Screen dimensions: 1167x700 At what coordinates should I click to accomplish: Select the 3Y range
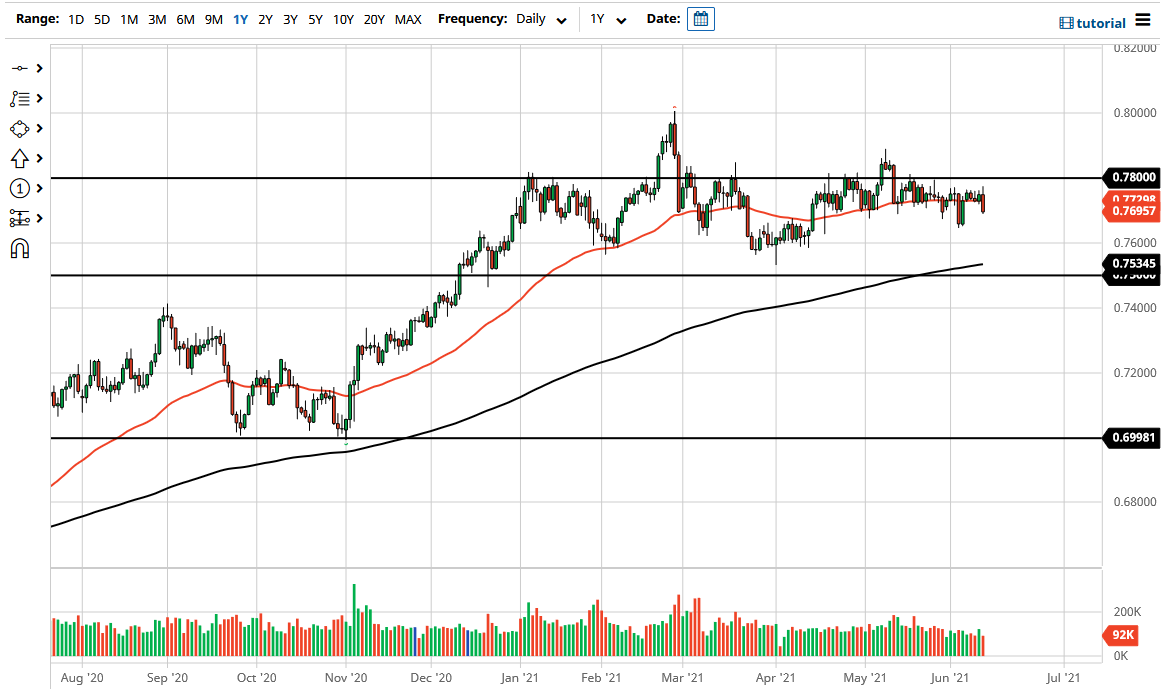pos(290,19)
